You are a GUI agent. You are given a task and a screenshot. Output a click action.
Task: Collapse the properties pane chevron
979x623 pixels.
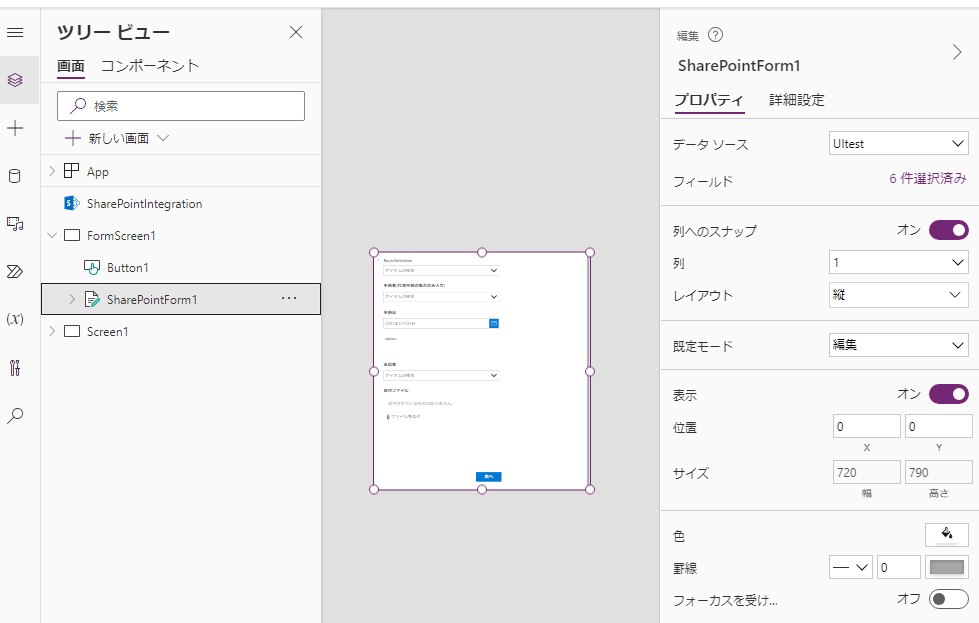click(957, 52)
